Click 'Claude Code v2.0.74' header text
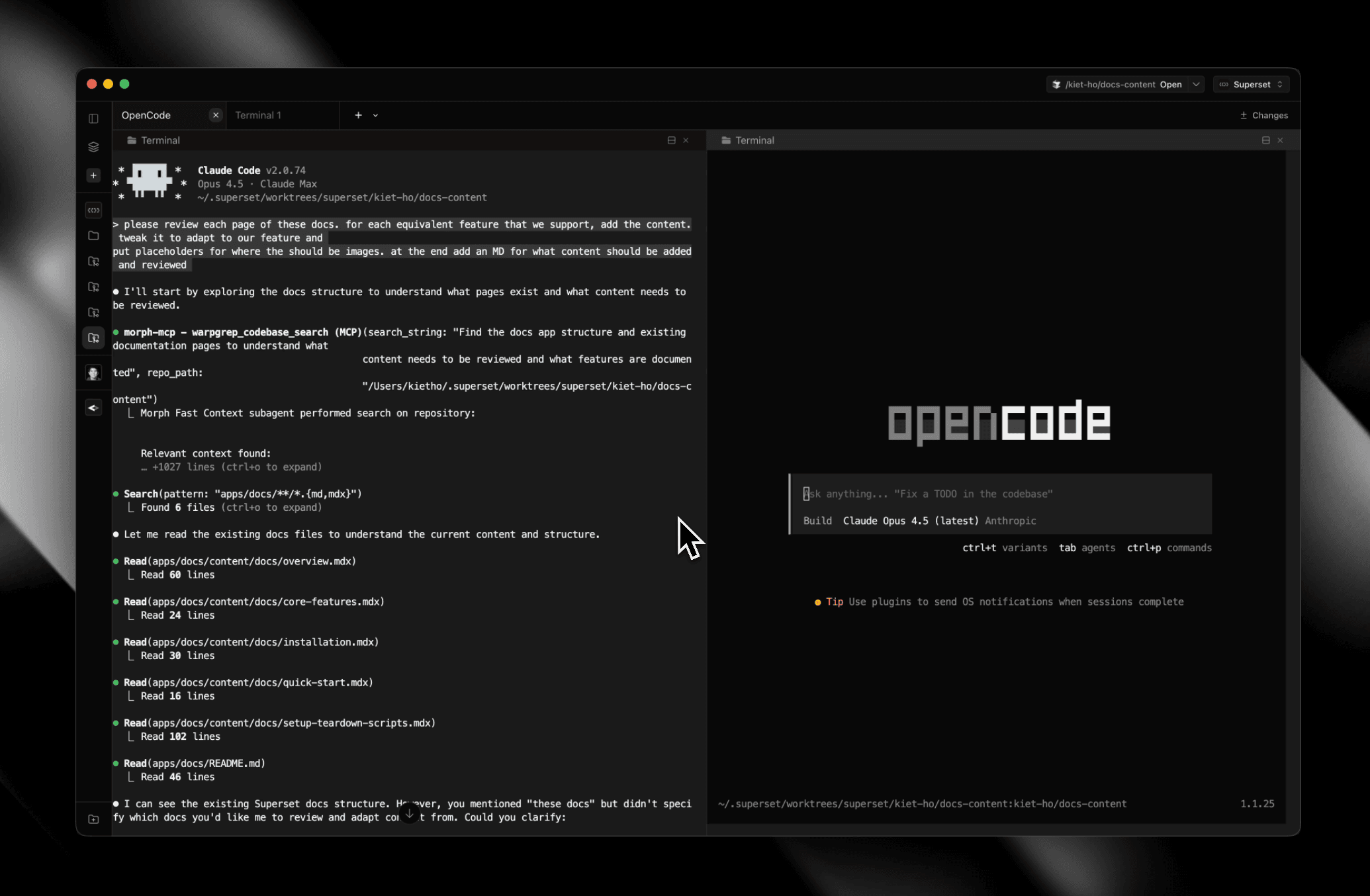Image resolution: width=1370 pixels, height=896 pixels. [x=251, y=170]
